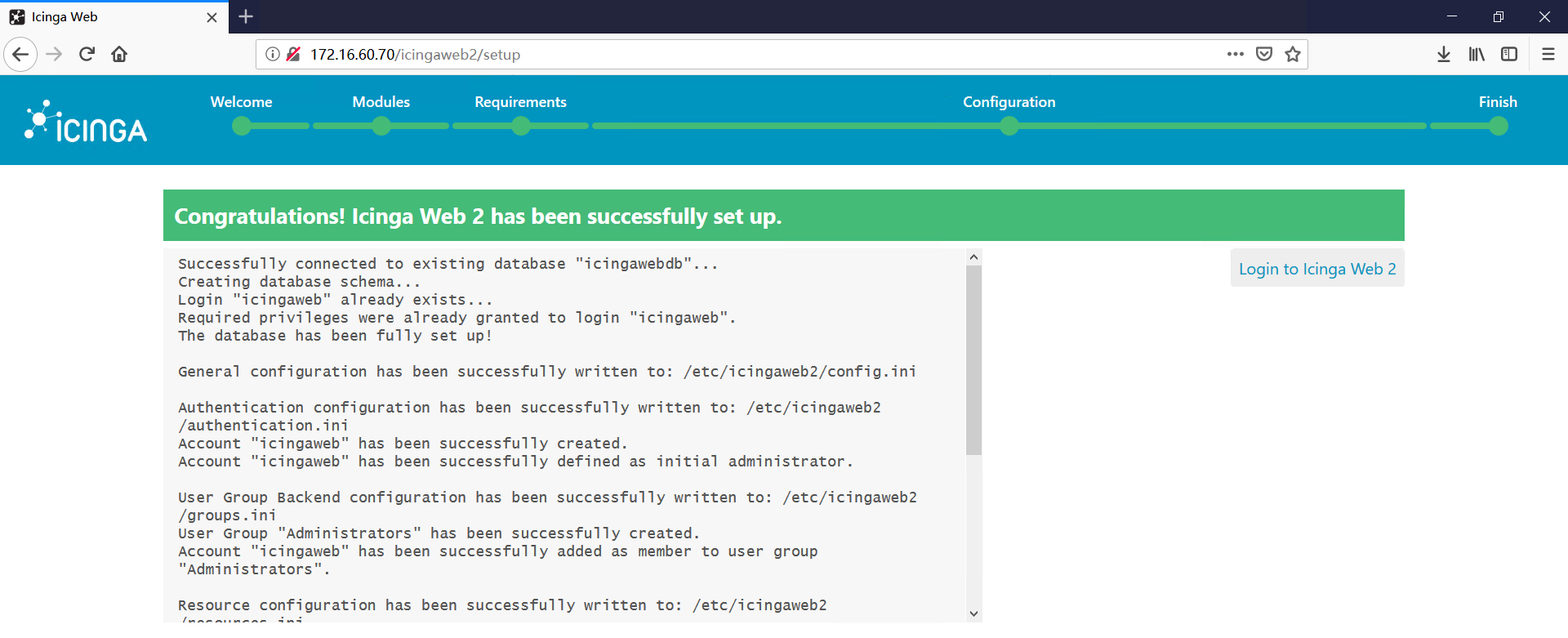1568x638 pixels.
Task: Click the Modules progress dot
Action: click(381, 126)
